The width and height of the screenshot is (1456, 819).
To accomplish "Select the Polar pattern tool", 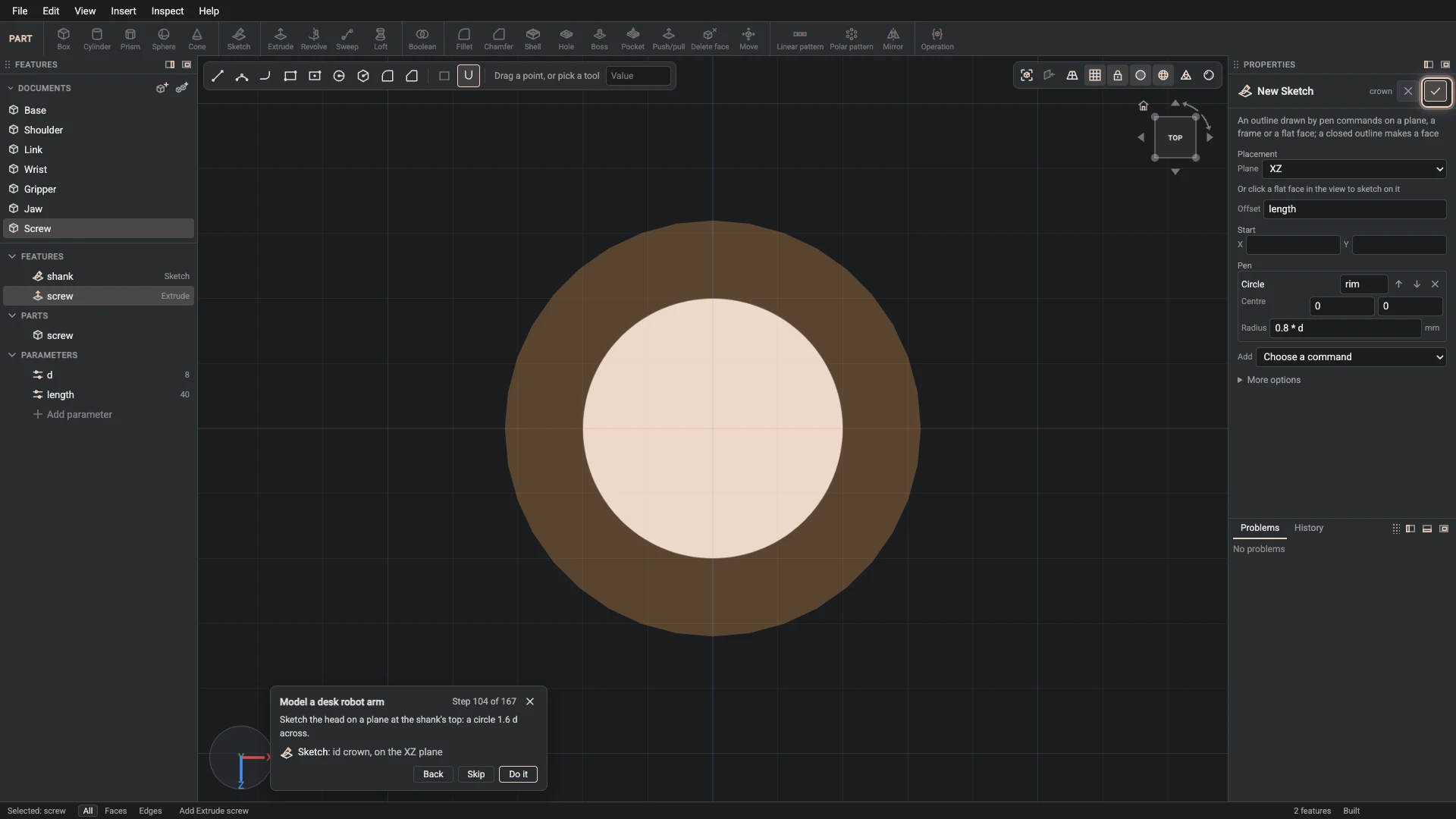I will click(851, 39).
